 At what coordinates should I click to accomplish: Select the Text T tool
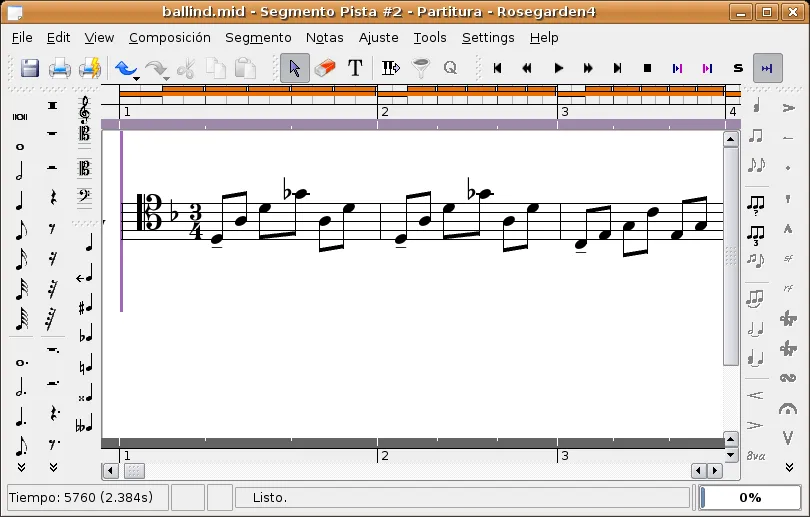tap(355, 68)
